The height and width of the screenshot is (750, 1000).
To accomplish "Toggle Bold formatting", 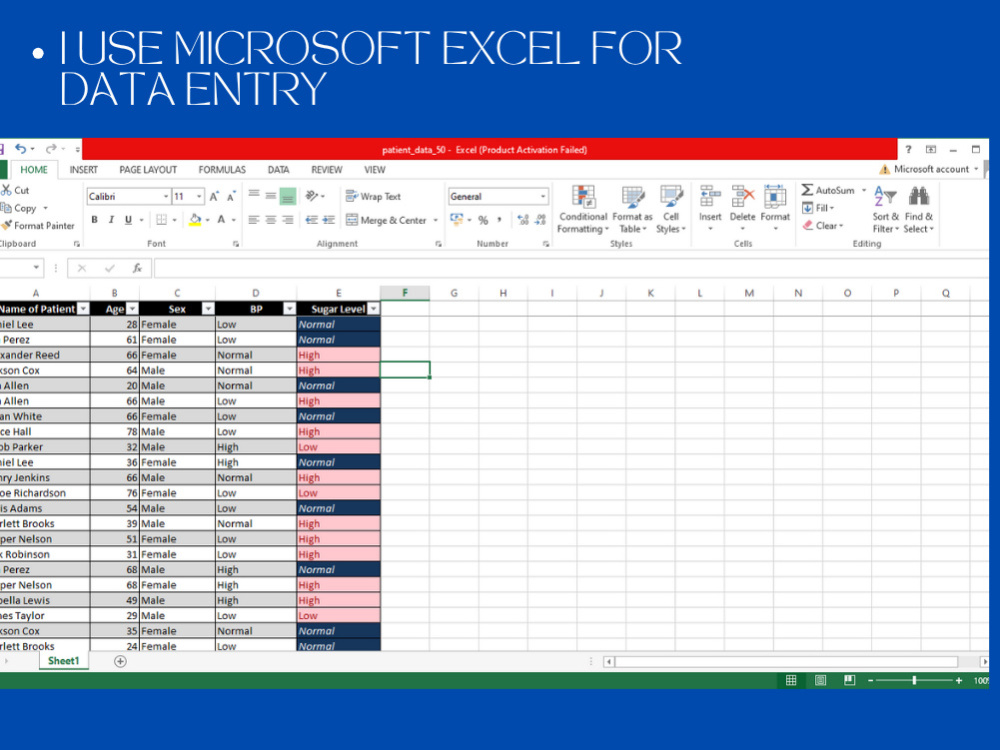I will coord(94,220).
